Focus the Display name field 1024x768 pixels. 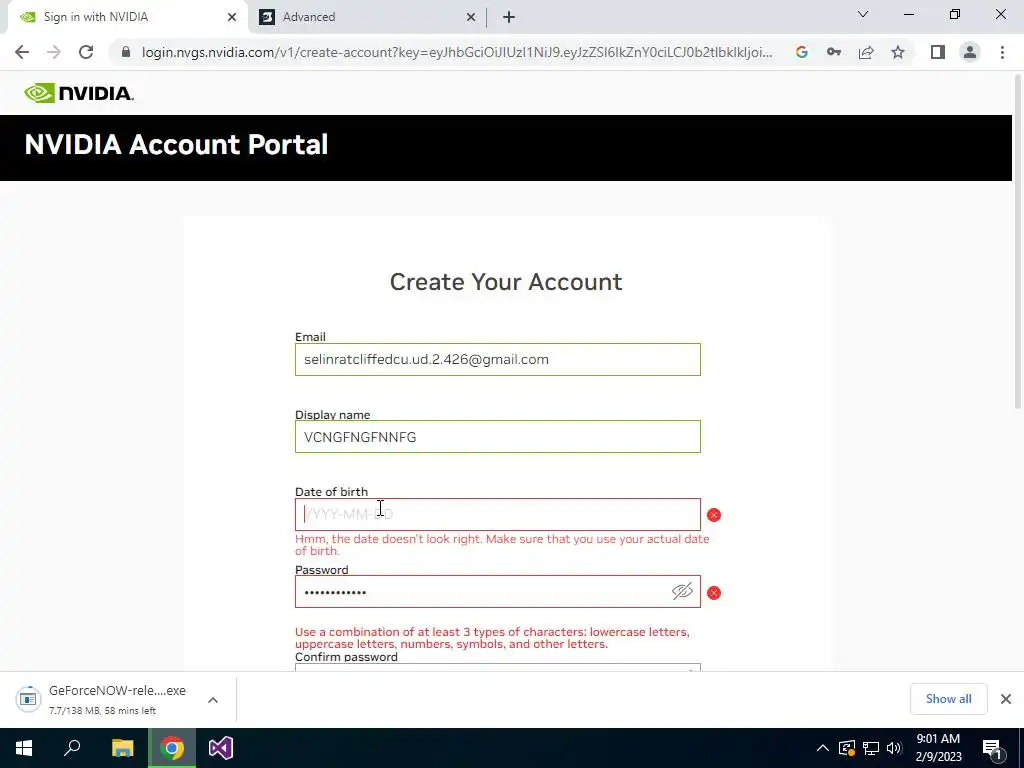pyautogui.click(x=498, y=436)
